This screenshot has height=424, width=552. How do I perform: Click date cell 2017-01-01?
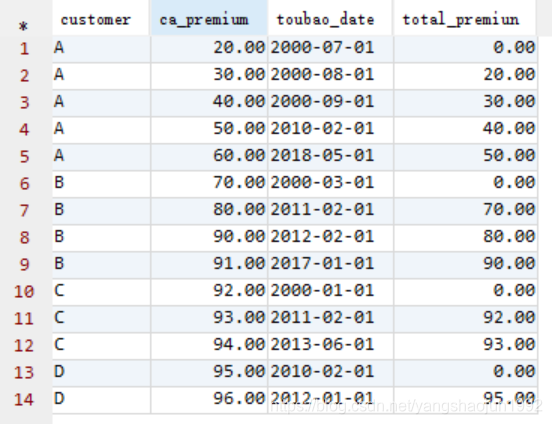coord(330,265)
